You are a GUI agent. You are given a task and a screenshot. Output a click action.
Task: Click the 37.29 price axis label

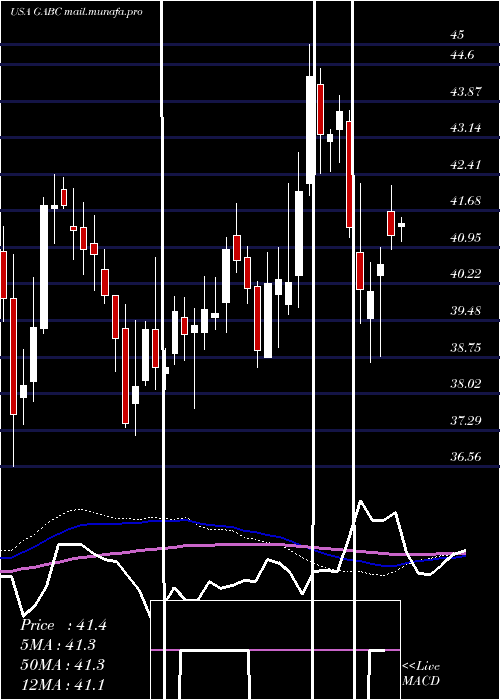tap(466, 420)
